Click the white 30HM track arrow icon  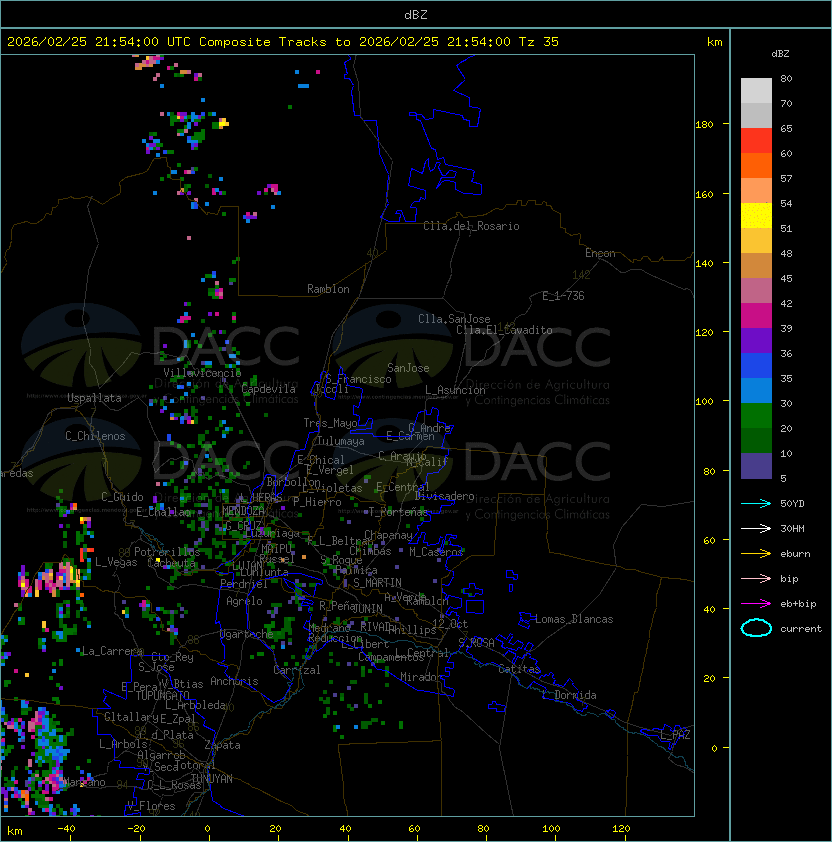756,528
